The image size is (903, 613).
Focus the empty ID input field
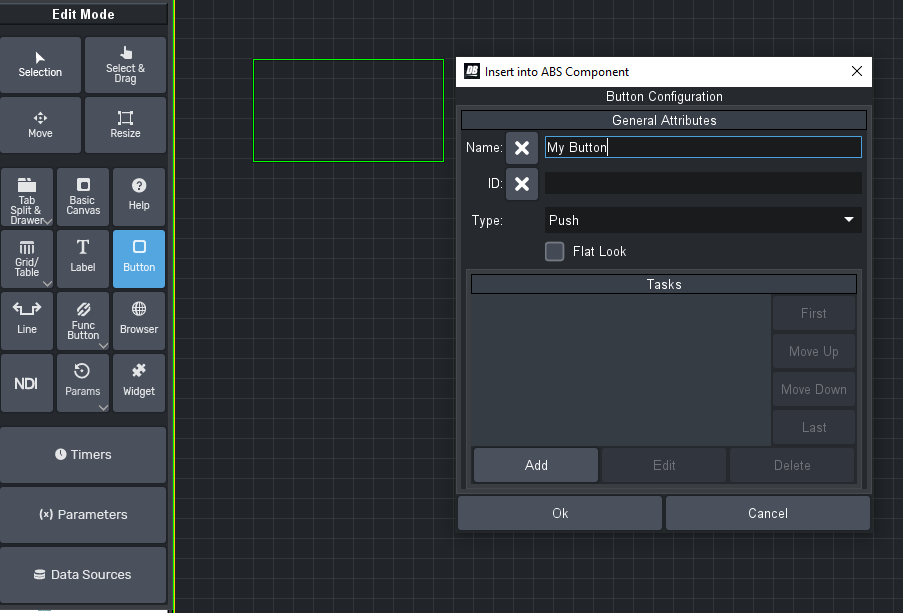pyautogui.click(x=703, y=183)
